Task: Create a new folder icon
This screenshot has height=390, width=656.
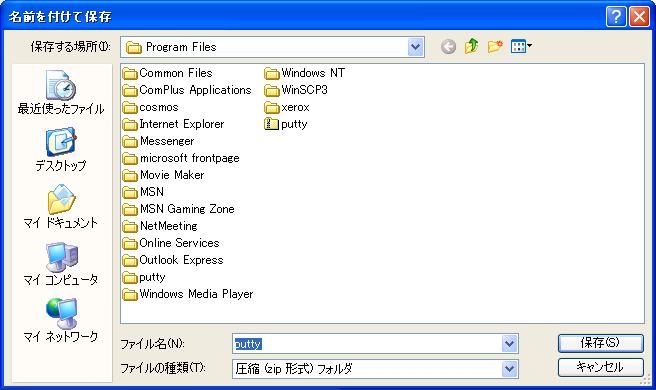Action: 495,46
